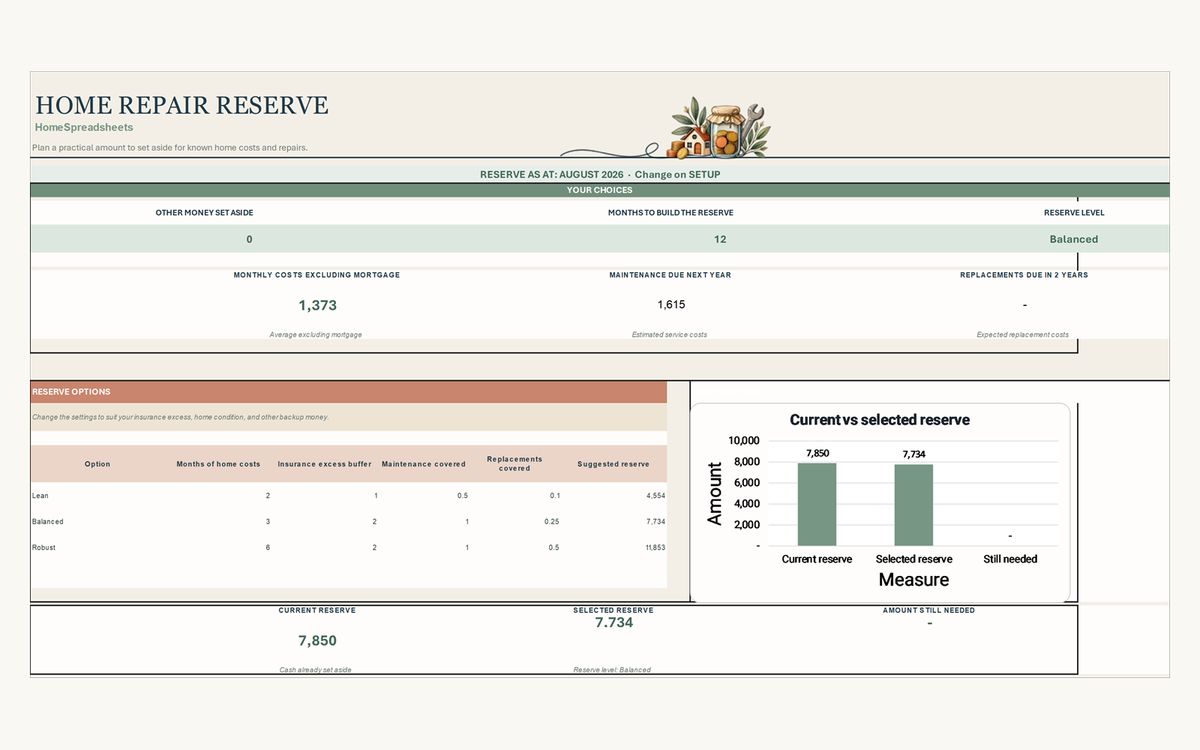Click the Selected reserve bar in the chart
The image size is (1200, 750).
913,505
